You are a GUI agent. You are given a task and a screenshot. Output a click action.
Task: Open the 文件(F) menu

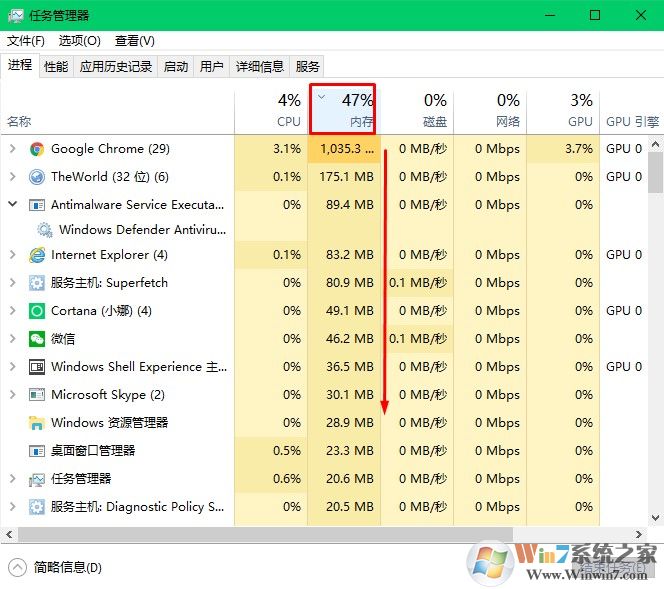tap(26, 41)
